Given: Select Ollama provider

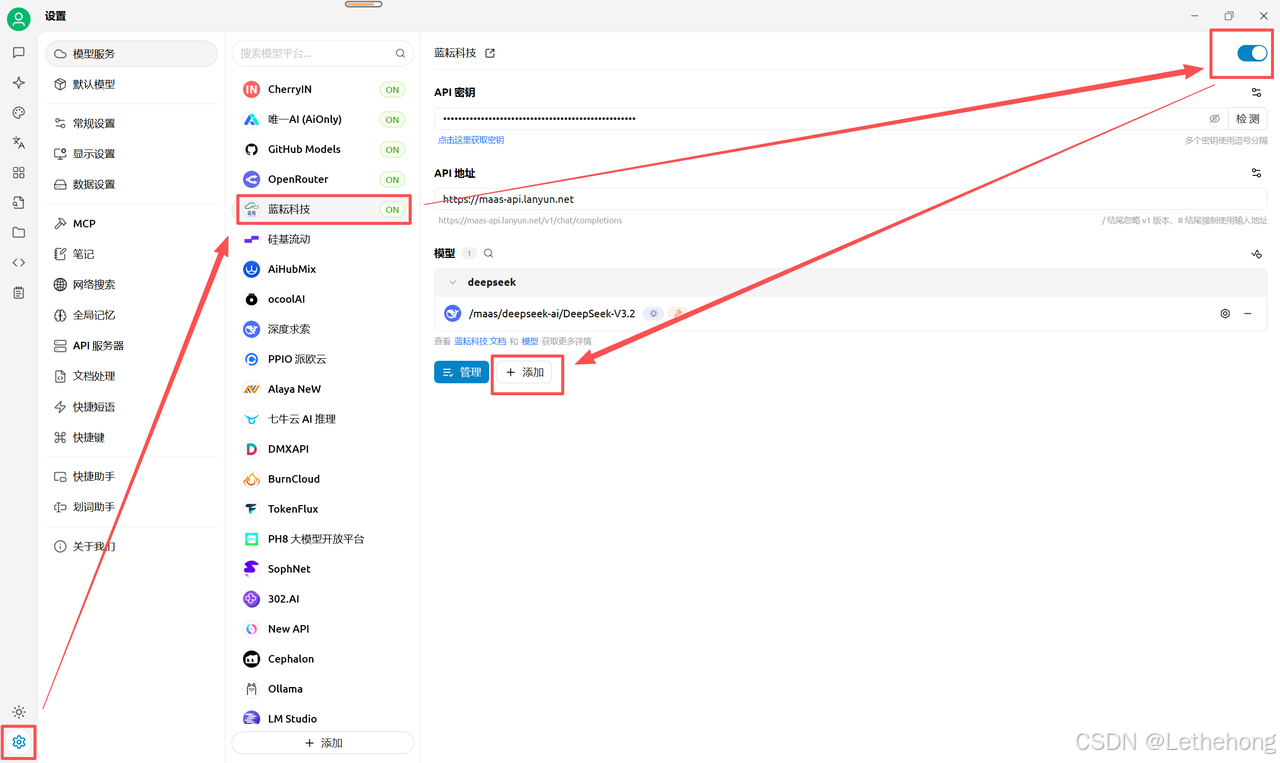Looking at the screenshot, I should pos(323,689).
